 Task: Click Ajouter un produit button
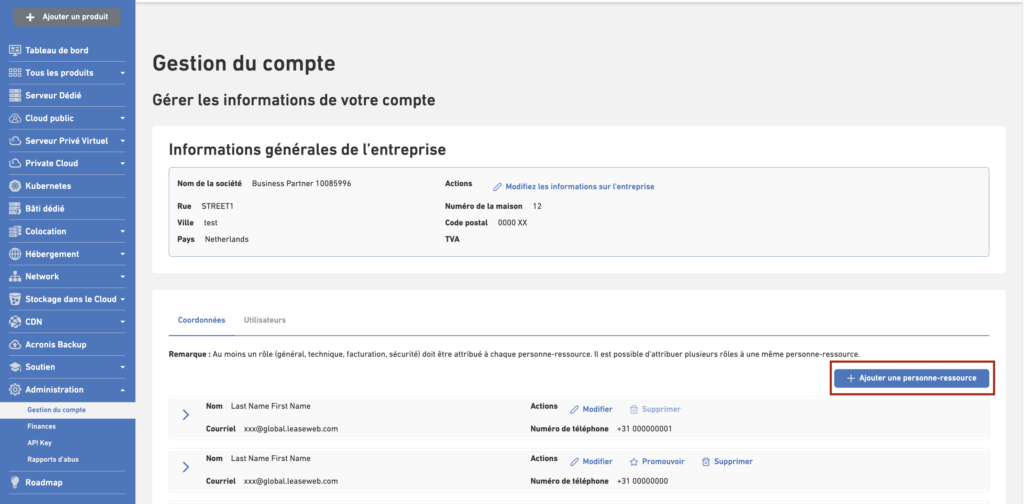pyautogui.click(x=67, y=17)
